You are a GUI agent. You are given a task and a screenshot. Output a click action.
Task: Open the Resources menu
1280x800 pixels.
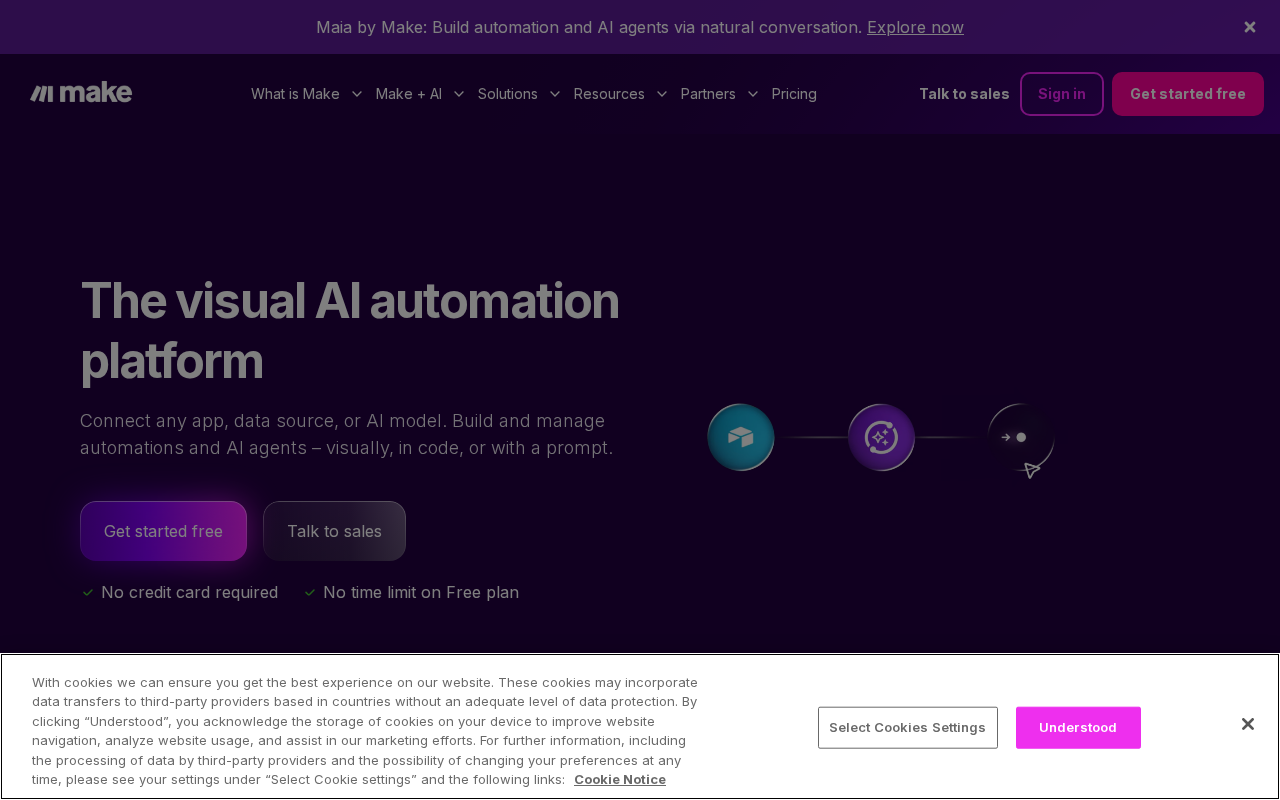[x=609, y=94]
